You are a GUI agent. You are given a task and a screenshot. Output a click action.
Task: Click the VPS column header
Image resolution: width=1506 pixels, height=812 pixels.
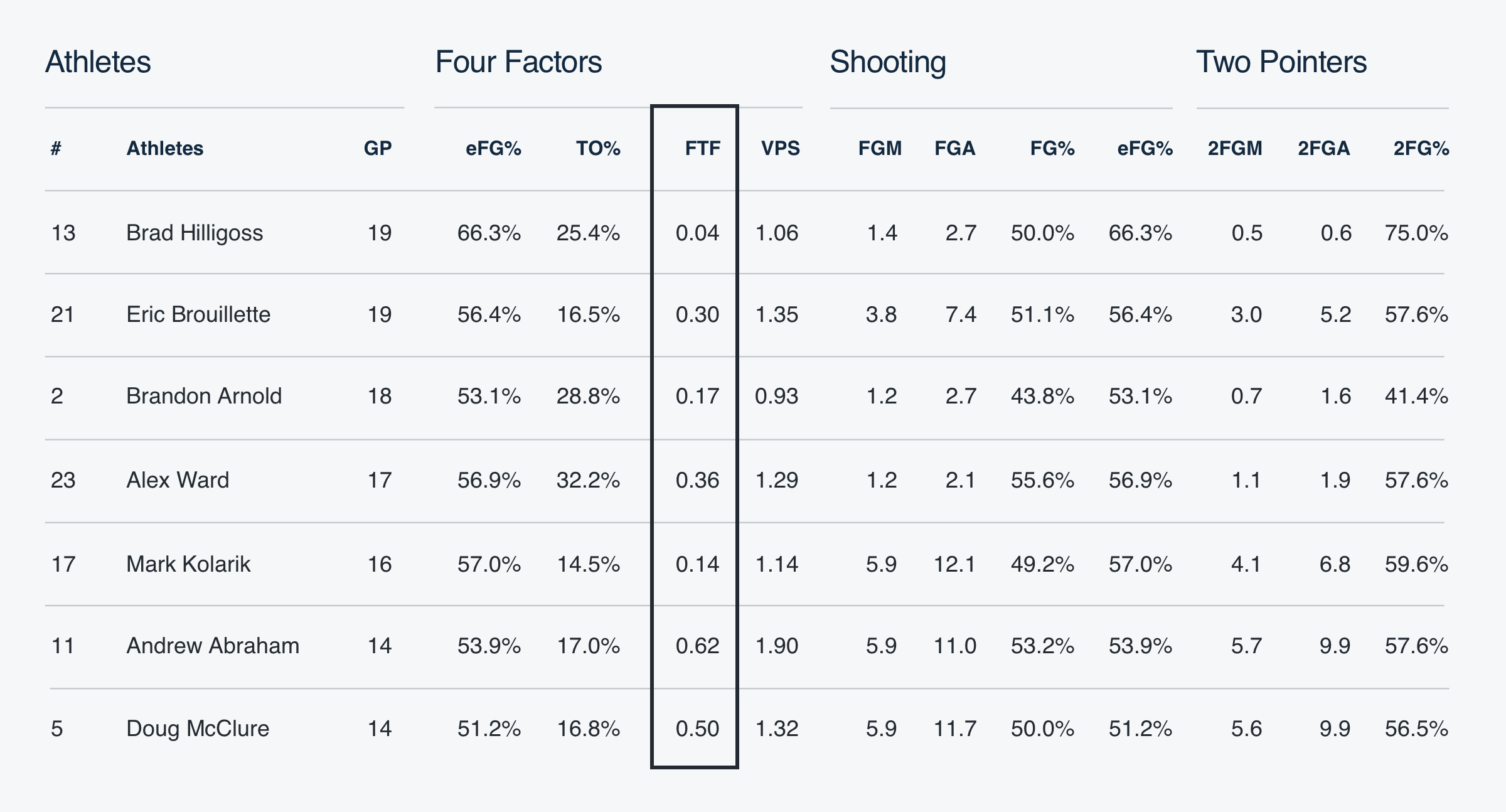(x=780, y=149)
